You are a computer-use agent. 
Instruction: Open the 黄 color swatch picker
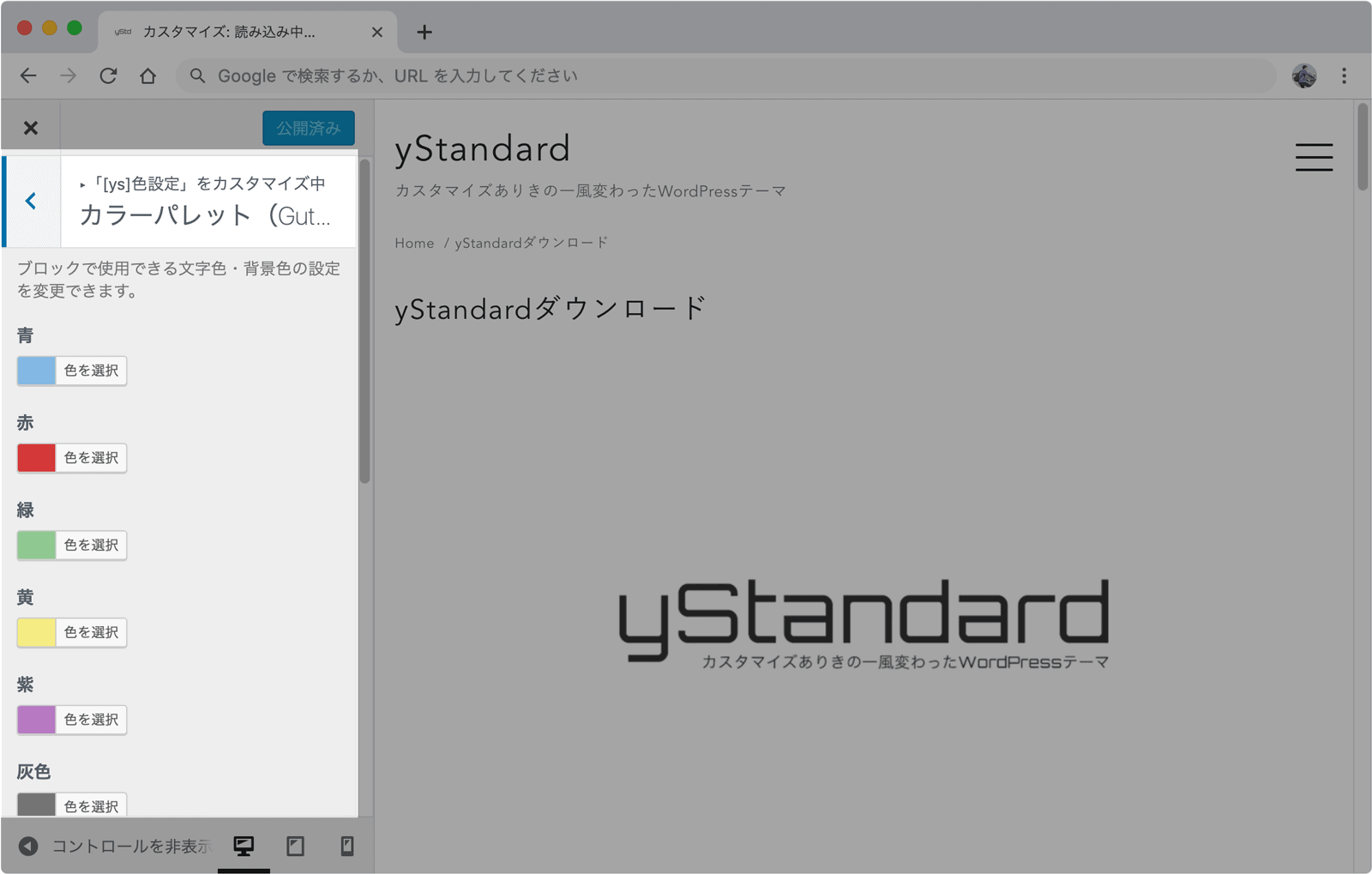coord(36,633)
